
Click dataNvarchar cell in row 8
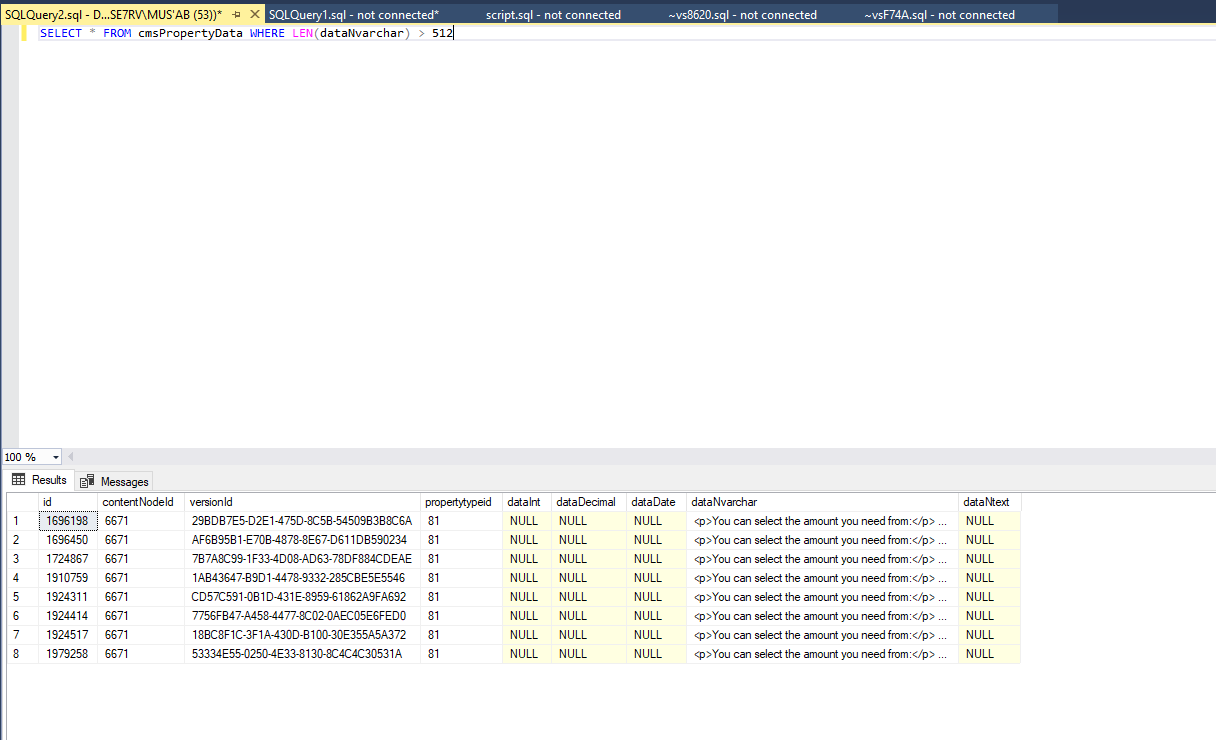pos(823,654)
